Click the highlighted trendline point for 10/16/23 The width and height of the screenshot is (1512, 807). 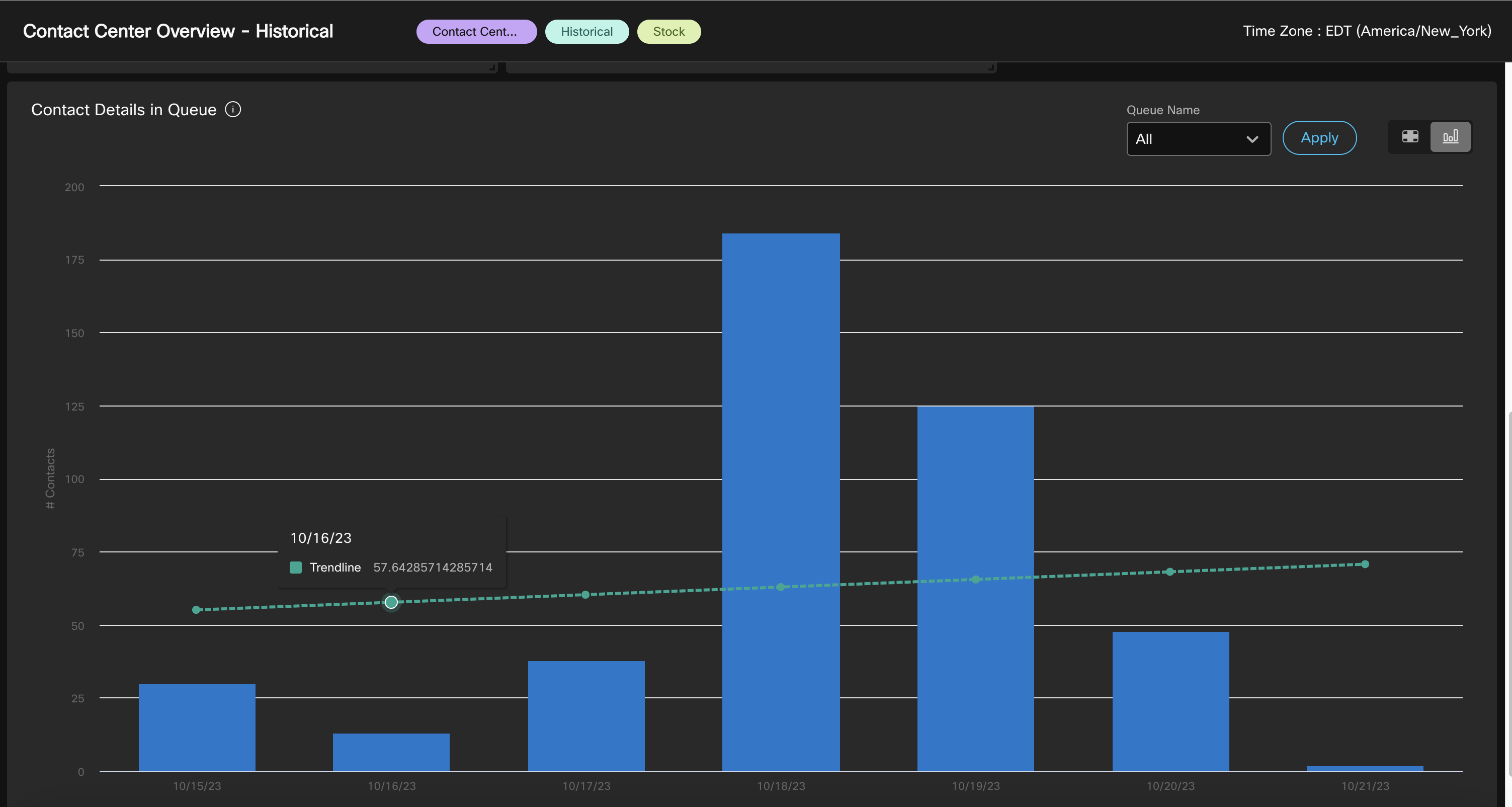tap(391, 602)
